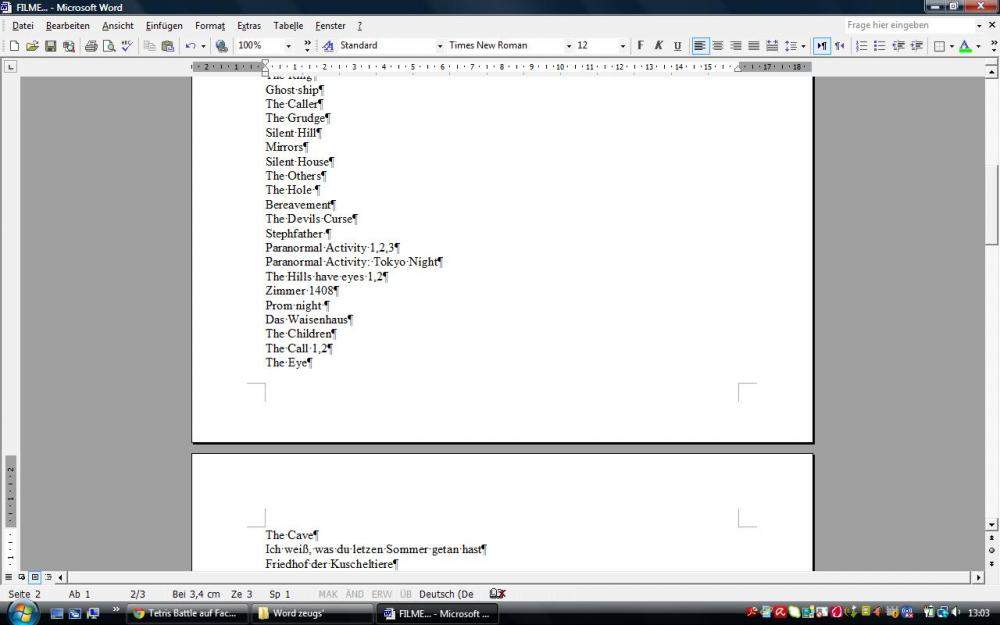The image size is (1000, 625).
Task: Click the Windows Start orb
Action: (x=22, y=613)
